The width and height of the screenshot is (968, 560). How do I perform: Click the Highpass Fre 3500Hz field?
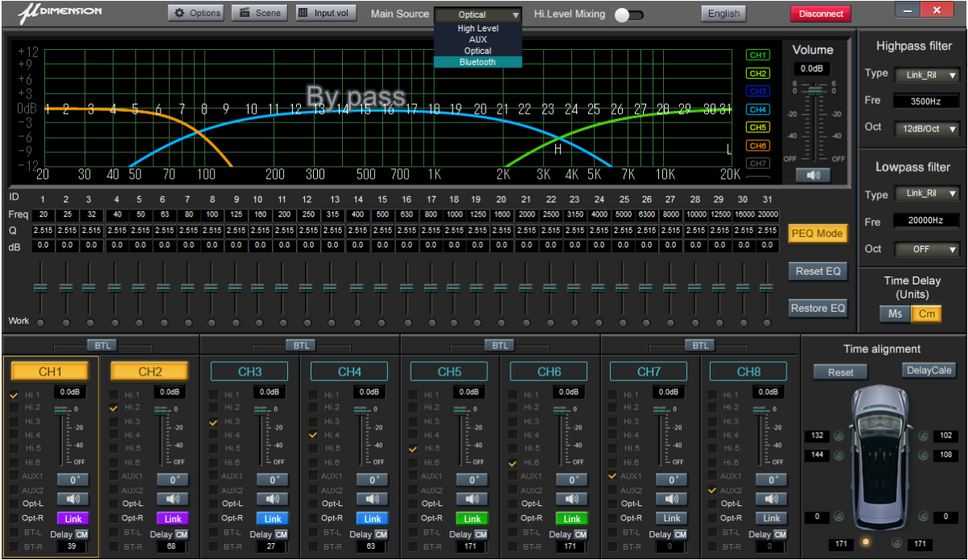pyautogui.click(x=926, y=101)
